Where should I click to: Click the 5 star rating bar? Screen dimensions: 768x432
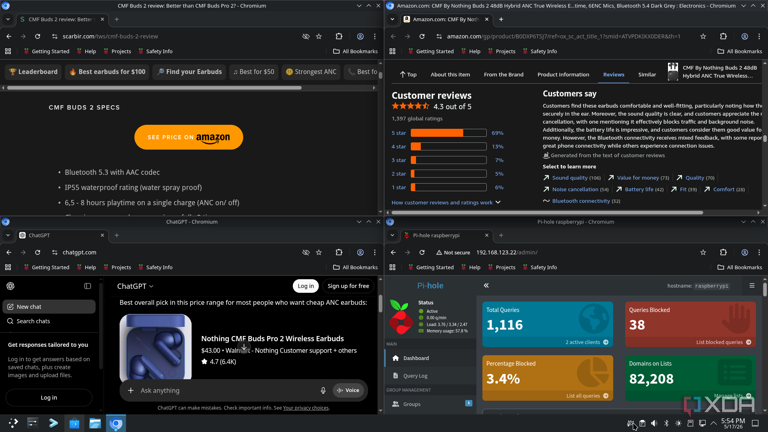[448, 133]
